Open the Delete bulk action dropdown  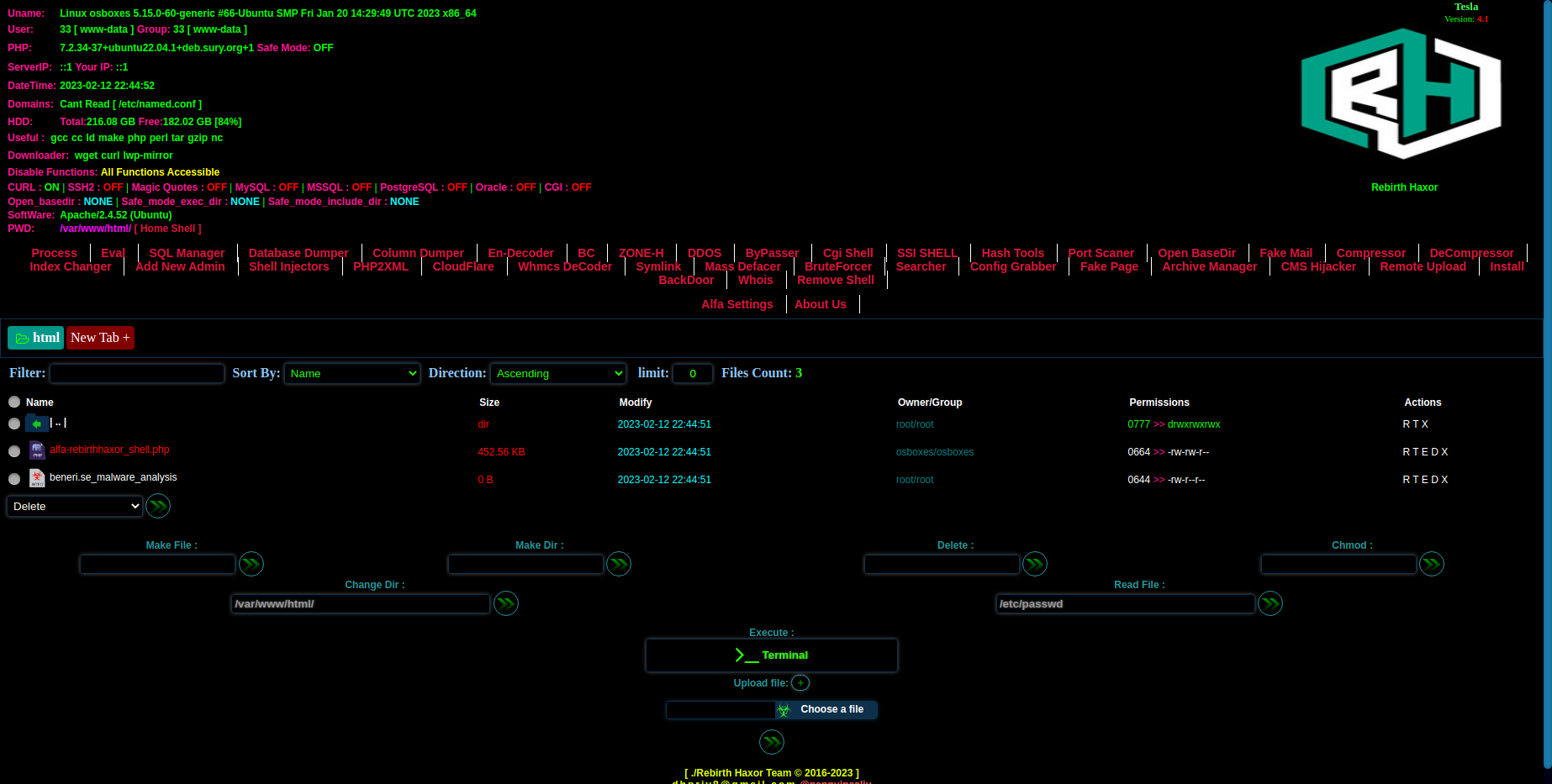point(75,506)
